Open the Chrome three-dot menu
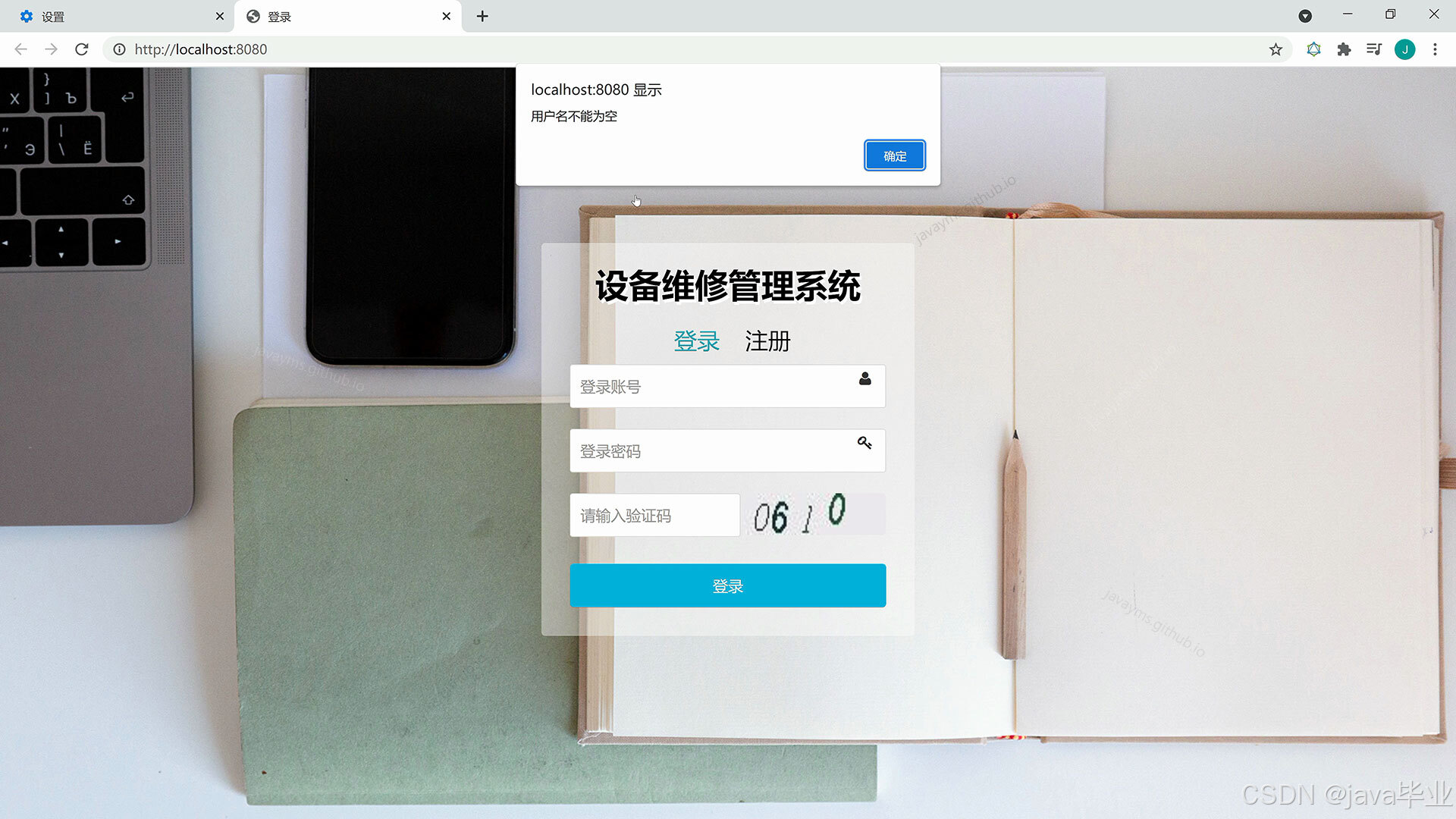The image size is (1456, 819). pyautogui.click(x=1435, y=49)
